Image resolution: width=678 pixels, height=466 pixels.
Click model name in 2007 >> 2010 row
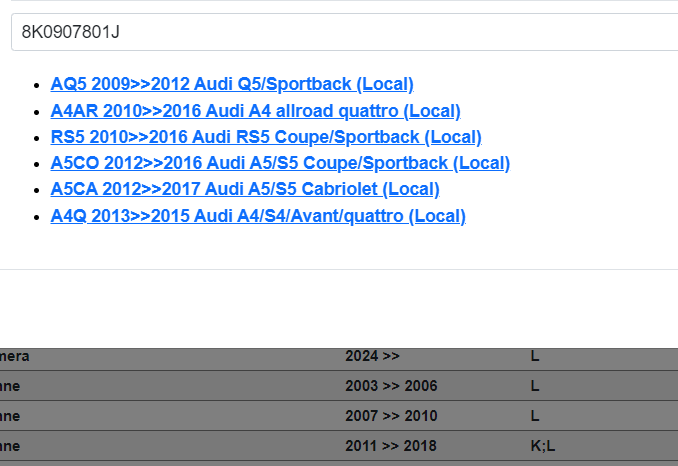10,415
